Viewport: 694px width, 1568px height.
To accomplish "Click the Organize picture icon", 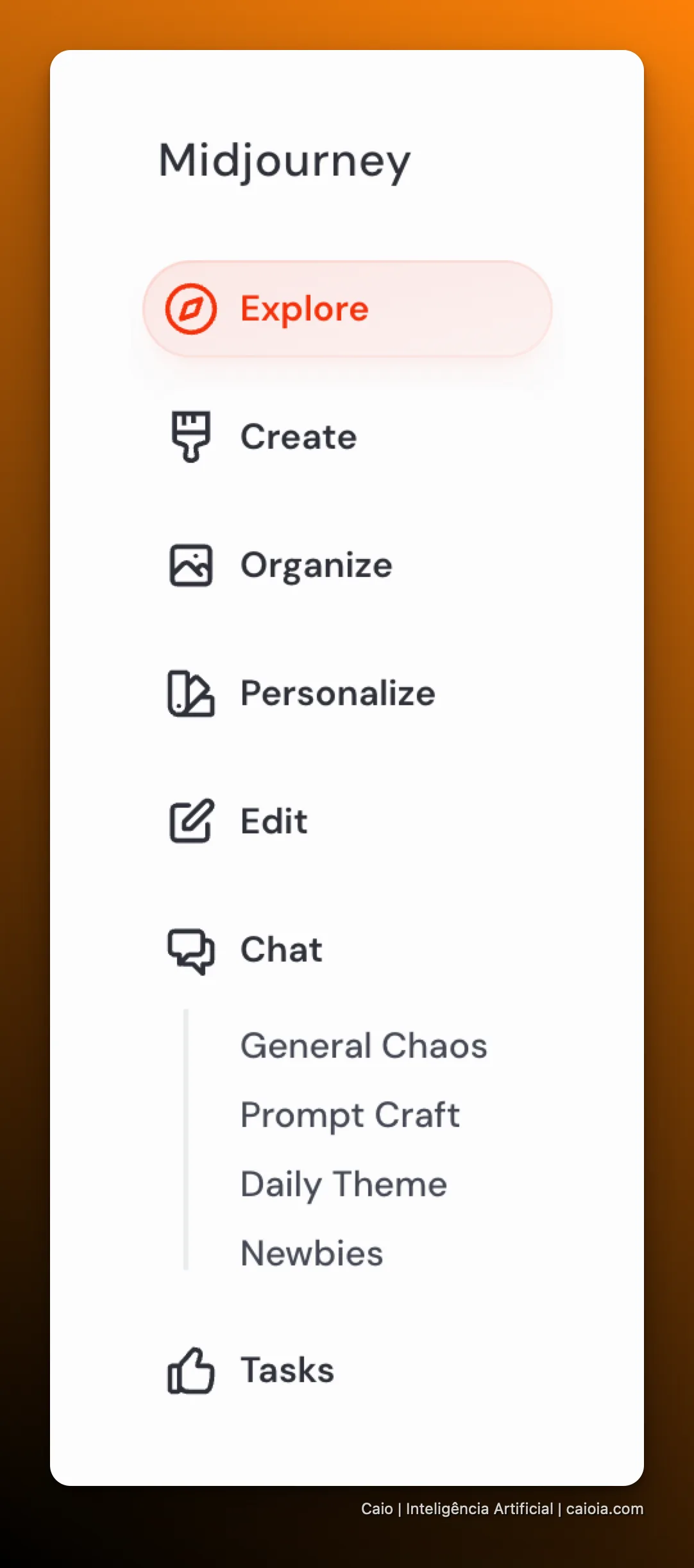I will [191, 565].
